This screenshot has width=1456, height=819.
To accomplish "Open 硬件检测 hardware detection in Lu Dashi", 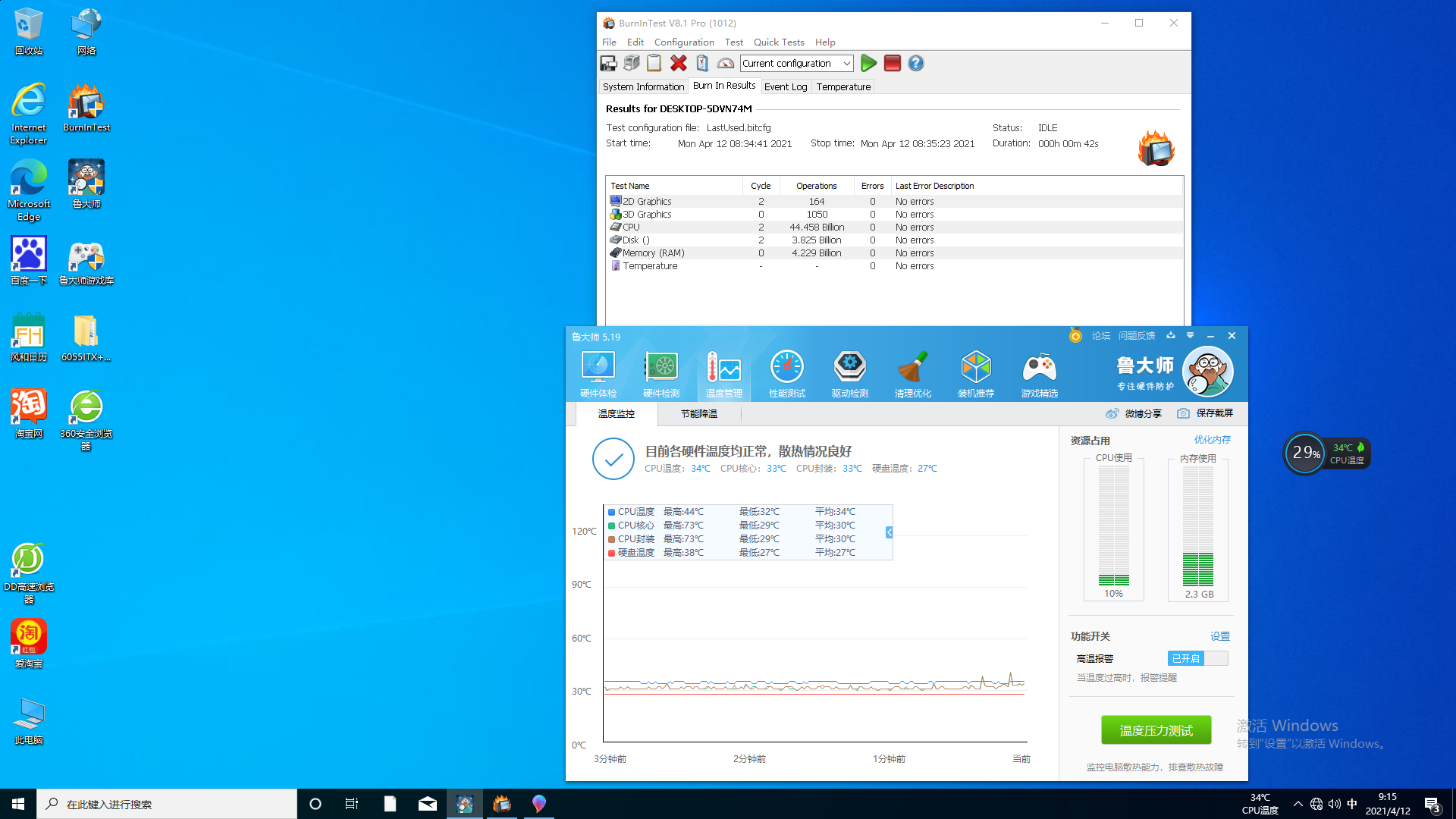I will [x=661, y=375].
